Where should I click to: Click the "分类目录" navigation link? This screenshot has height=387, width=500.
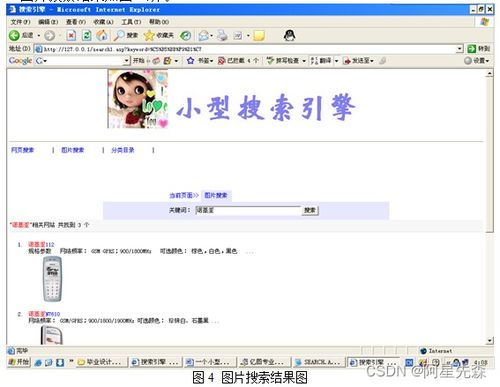(123, 150)
